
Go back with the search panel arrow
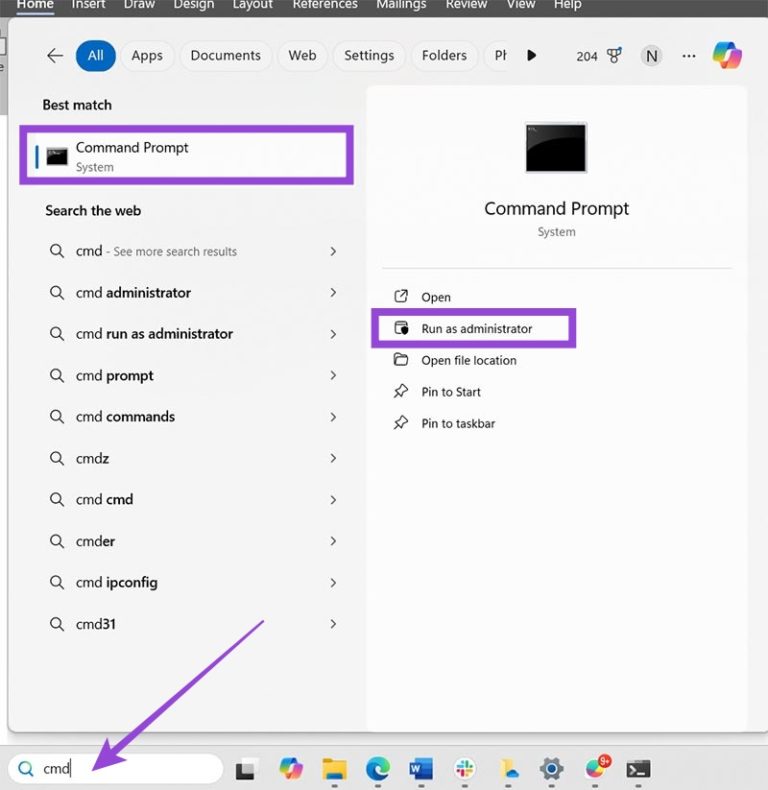click(x=55, y=55)
